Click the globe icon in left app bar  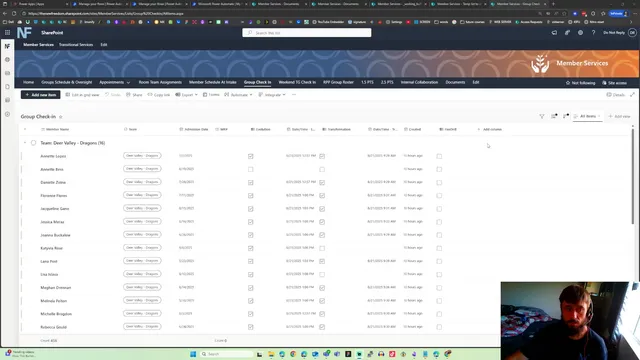(7, 60)
